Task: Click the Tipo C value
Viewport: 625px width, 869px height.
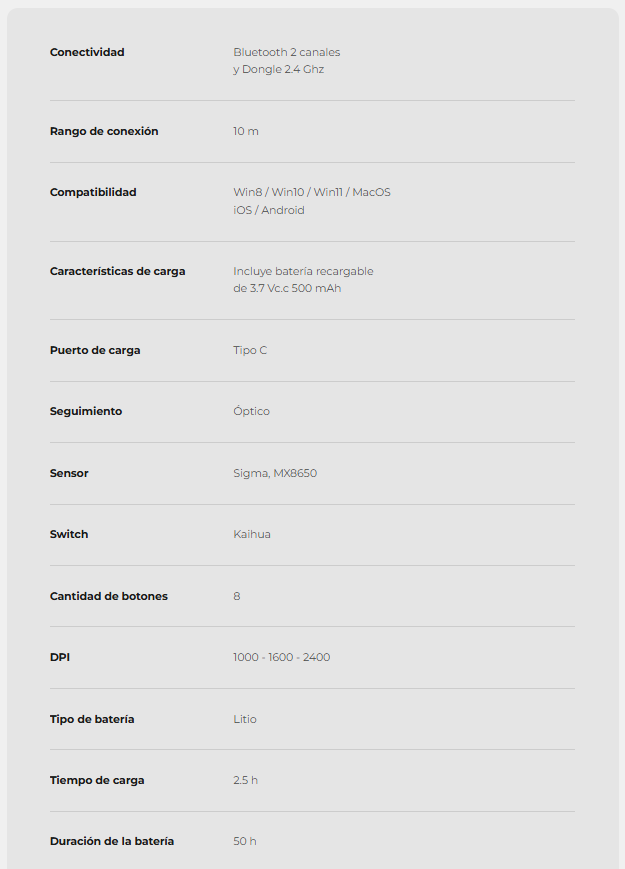Action: [250, 350]
